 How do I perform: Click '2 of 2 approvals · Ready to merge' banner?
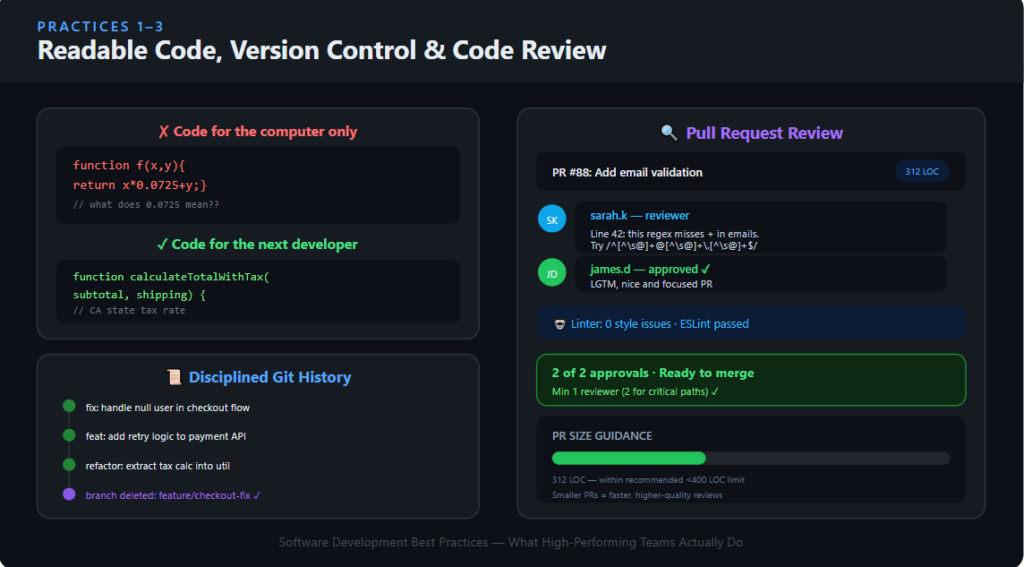point(751,380)
